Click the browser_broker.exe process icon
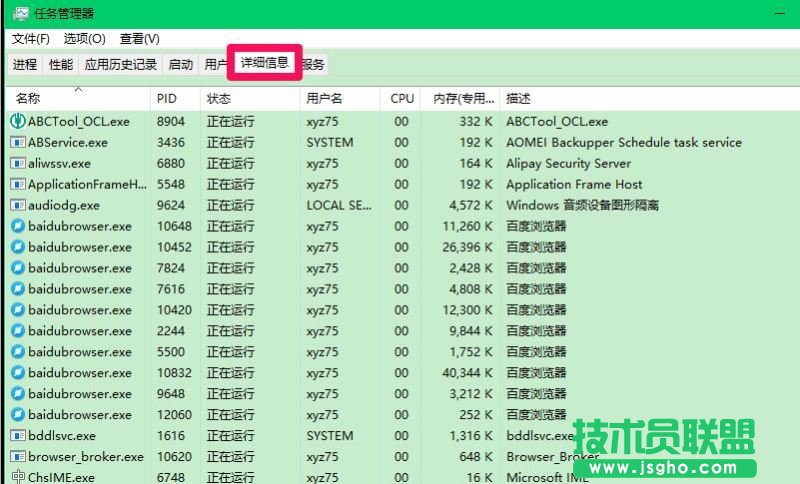Screen dimensions: 800x484 [18, 456]
